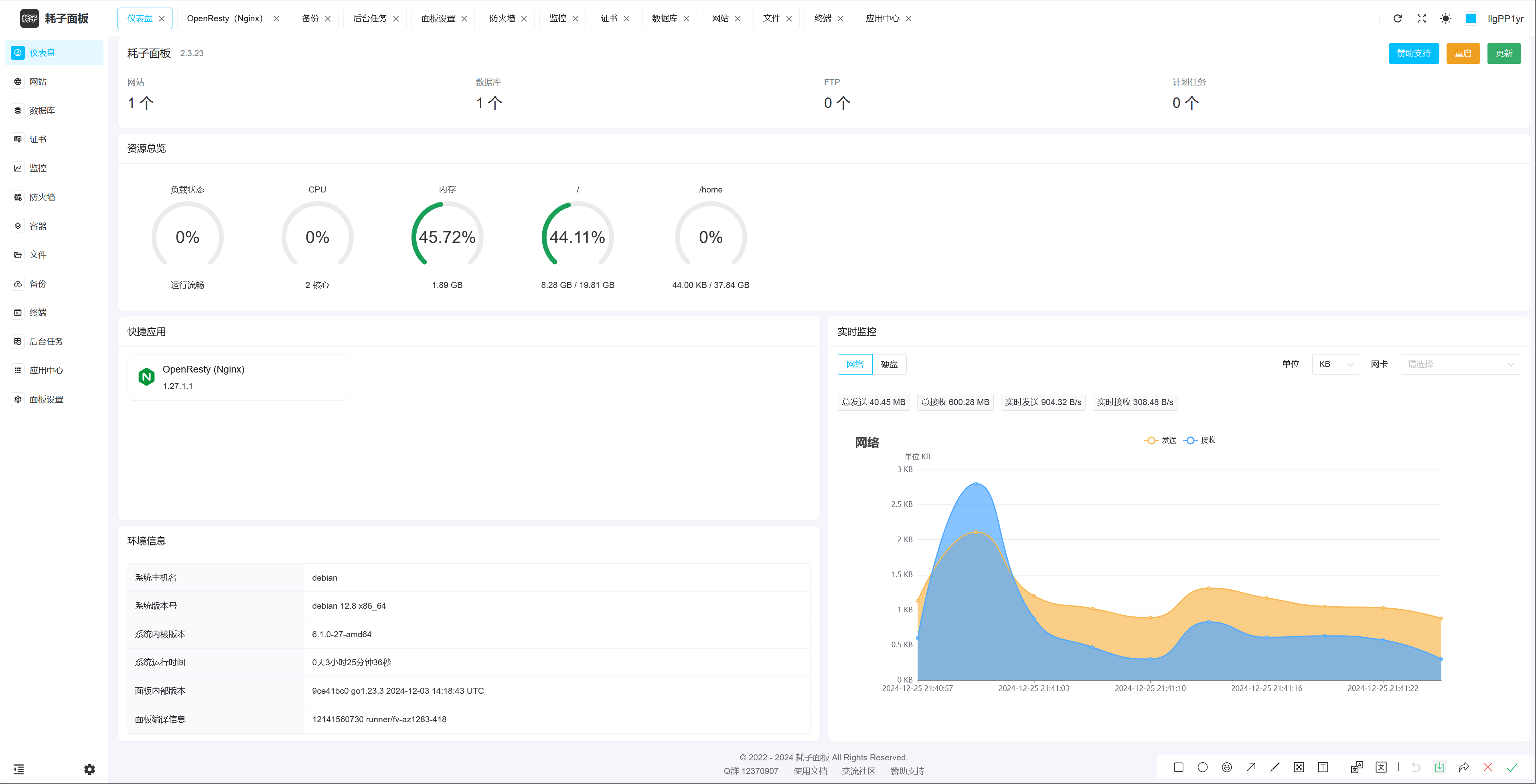Click the cyan theme color swatch
Image resolution: width=1536 pixels, height=784 pixels.
click(1471, 18)
